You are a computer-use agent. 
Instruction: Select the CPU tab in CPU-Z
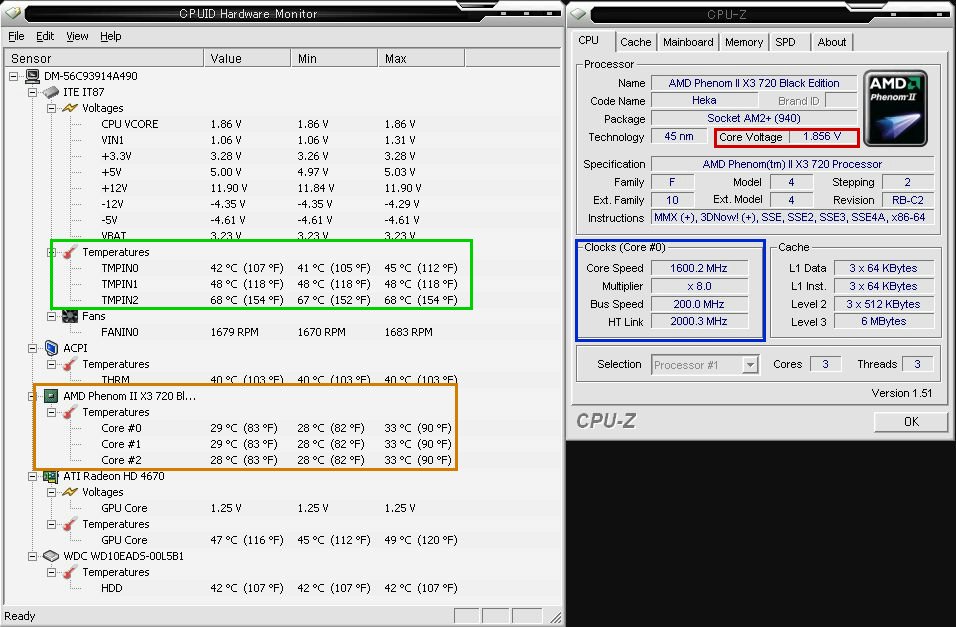click(588, 40)
